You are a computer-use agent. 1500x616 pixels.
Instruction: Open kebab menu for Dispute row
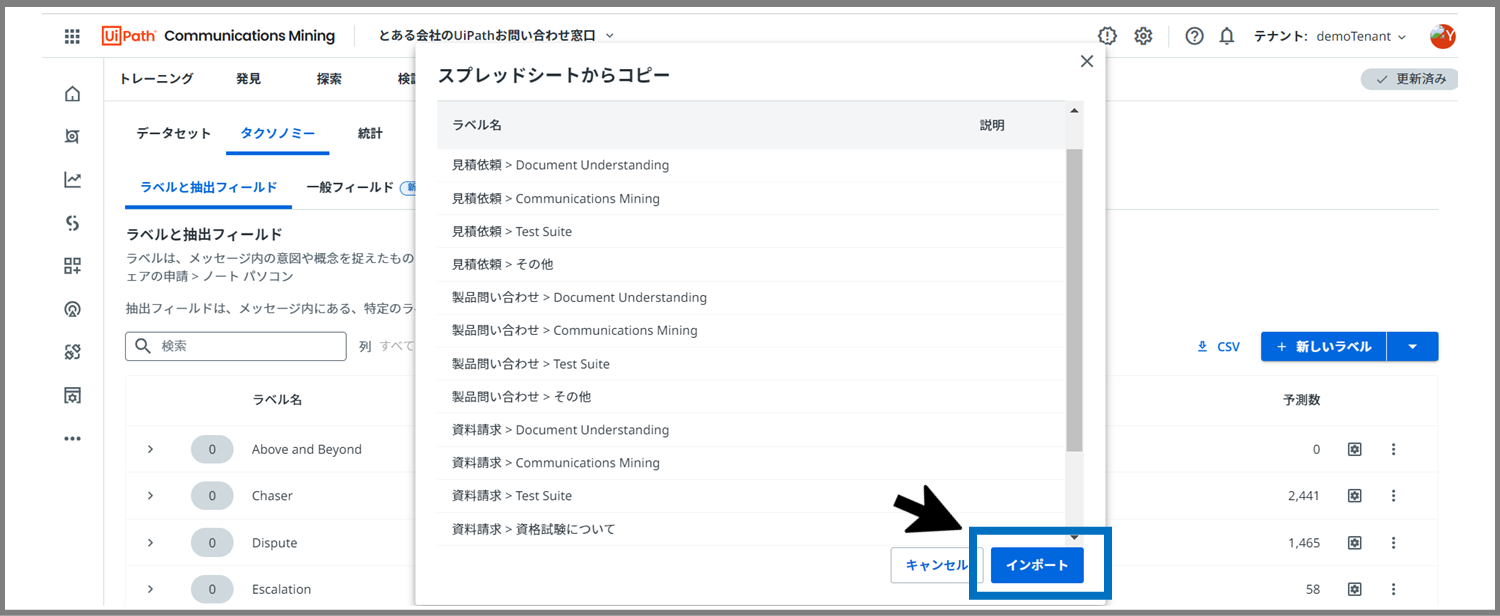click(1393, 543)
